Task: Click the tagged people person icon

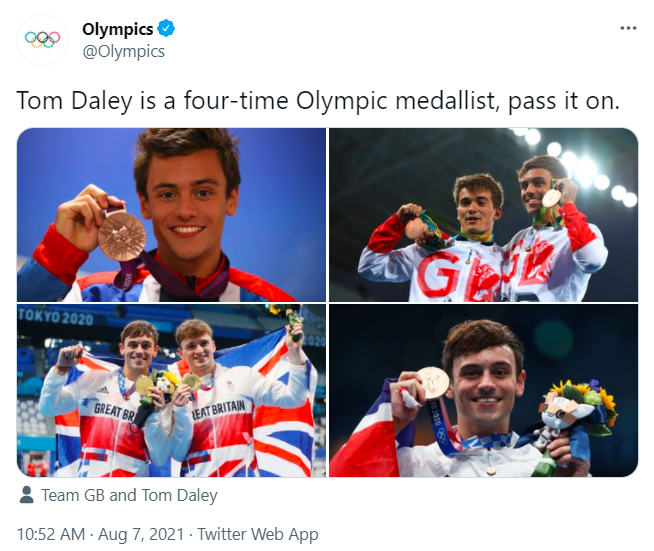Action: tap(27, 495)
